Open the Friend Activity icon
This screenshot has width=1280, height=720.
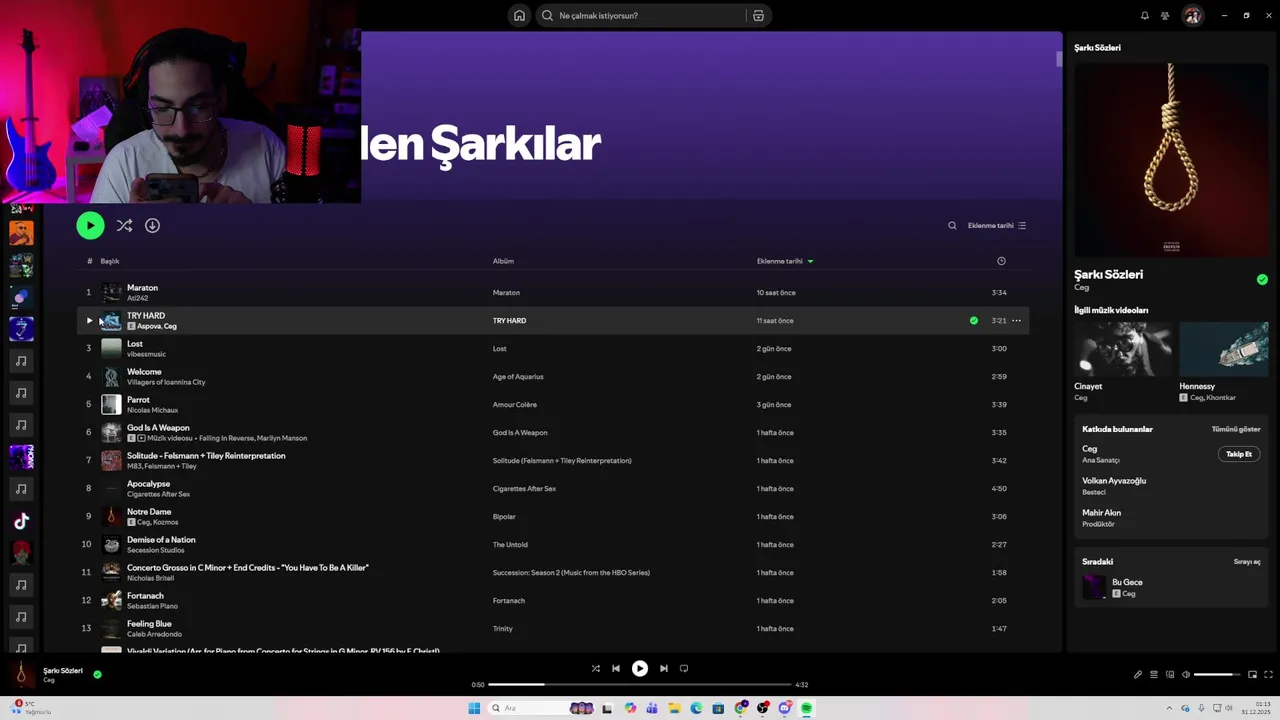coord(1165,15)
